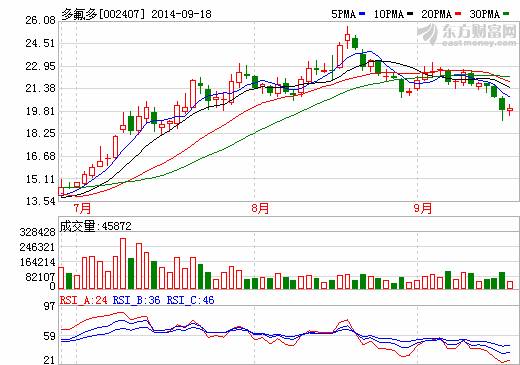This screenshot has height=365, width=520.
Task: Click the tallest volume bar in July
Action: (123, 263)
